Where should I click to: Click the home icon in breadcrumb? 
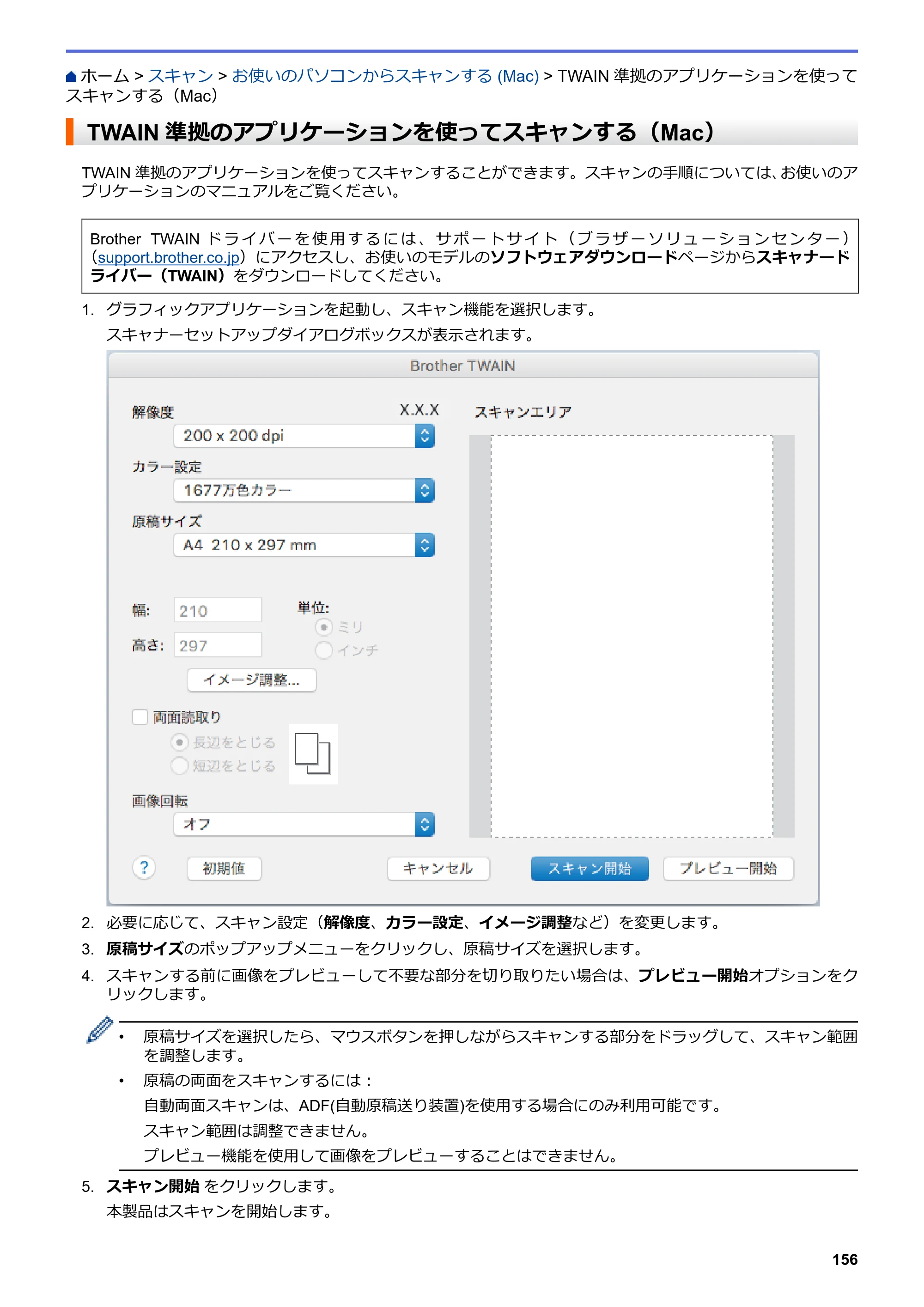[x=71, y=76]
